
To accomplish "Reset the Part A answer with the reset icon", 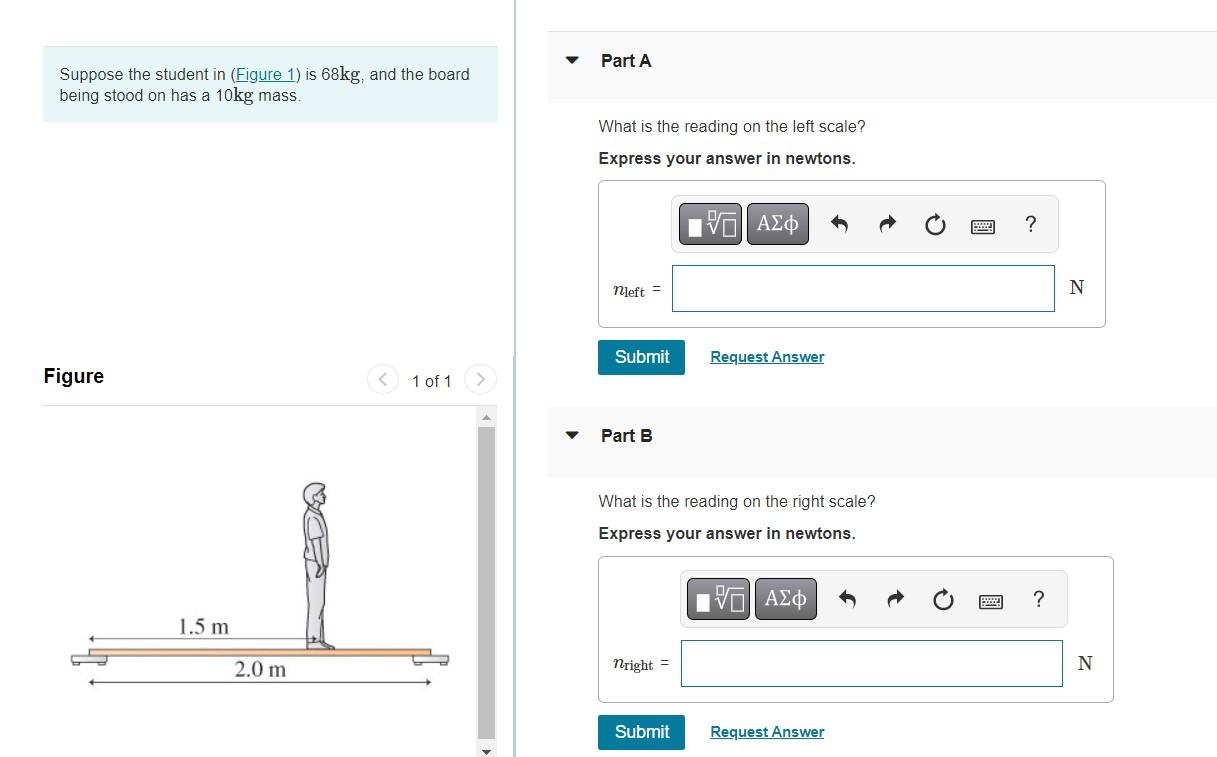I will tap(935, 224).
